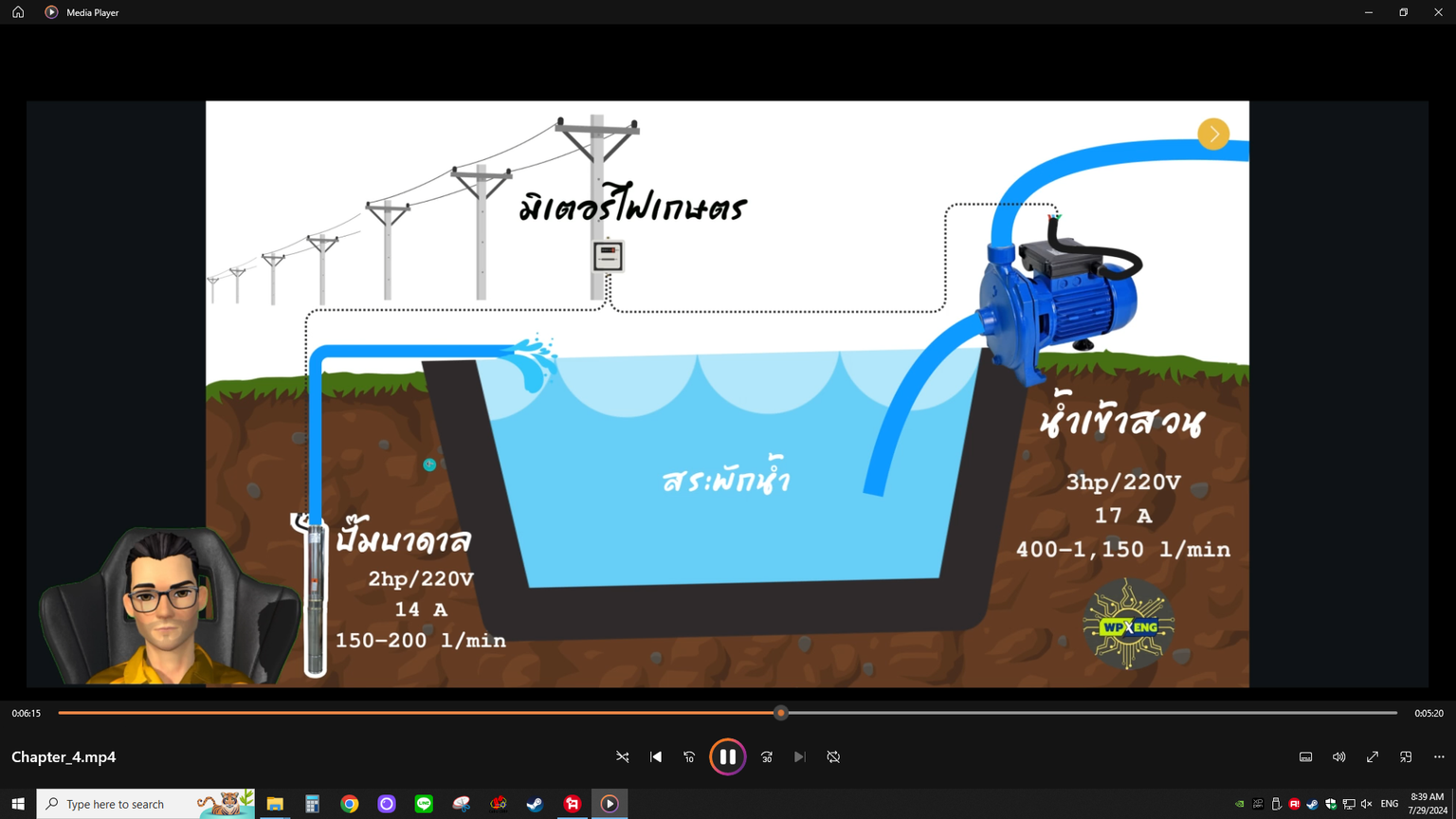The width and height of the screenshot is (1456, 819).
Task: Switch to mini player view
Action: click(1406, 756)
